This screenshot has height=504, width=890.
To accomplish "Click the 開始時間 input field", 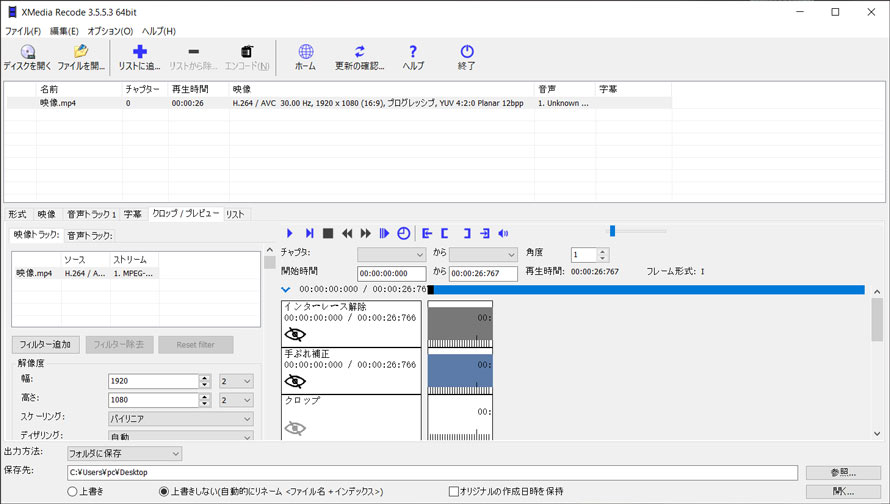I will (x=392, y=274).
